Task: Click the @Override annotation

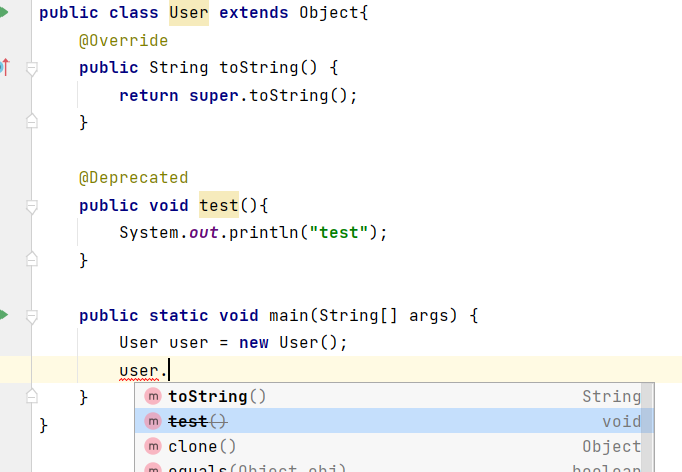Action: 123,41
